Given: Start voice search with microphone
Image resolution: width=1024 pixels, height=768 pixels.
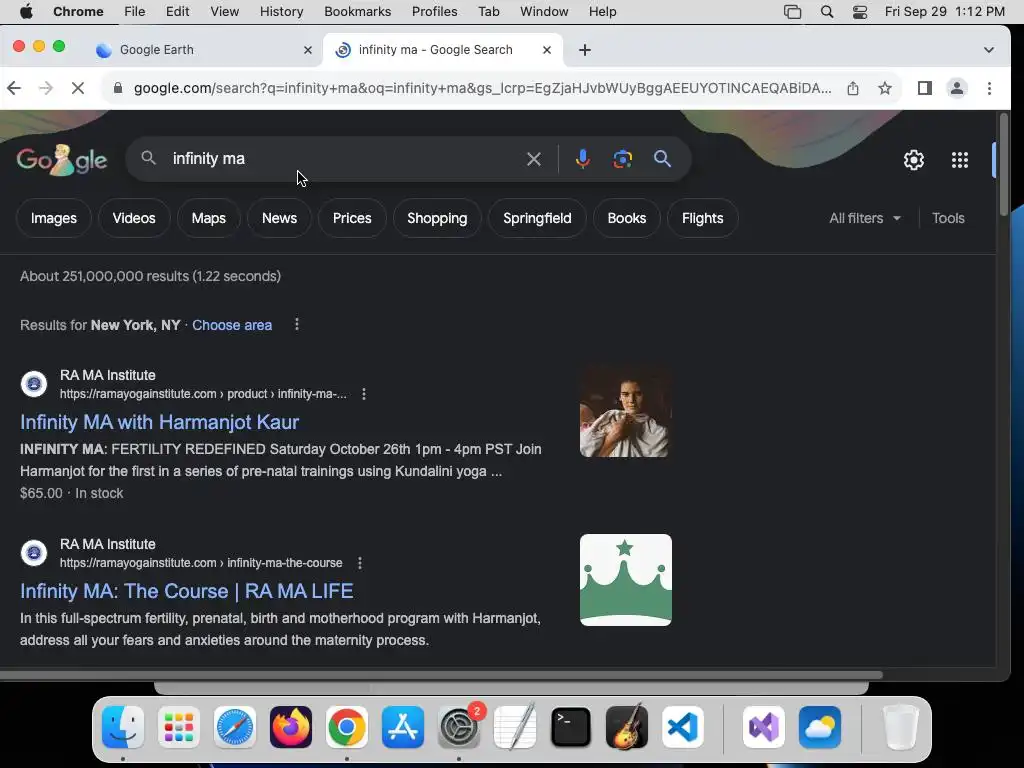Looking at the screenshot, I should (583, 159).
